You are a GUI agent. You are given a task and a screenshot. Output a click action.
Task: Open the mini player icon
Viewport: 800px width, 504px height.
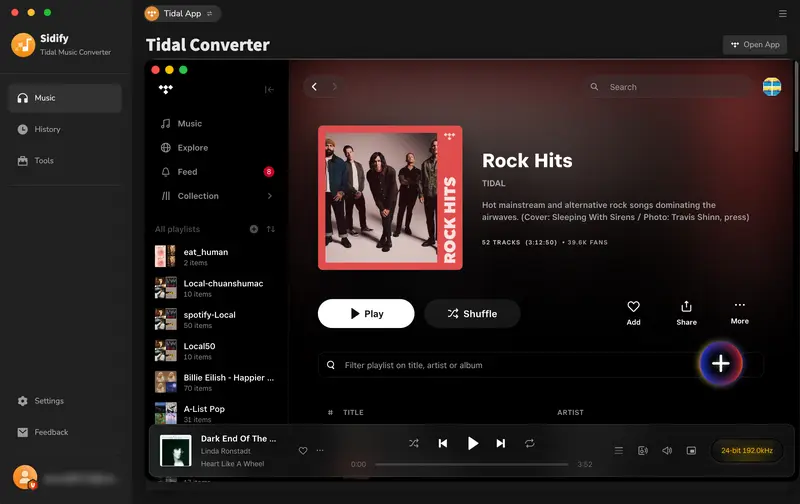pyautogui.click(x=691, y=451)
